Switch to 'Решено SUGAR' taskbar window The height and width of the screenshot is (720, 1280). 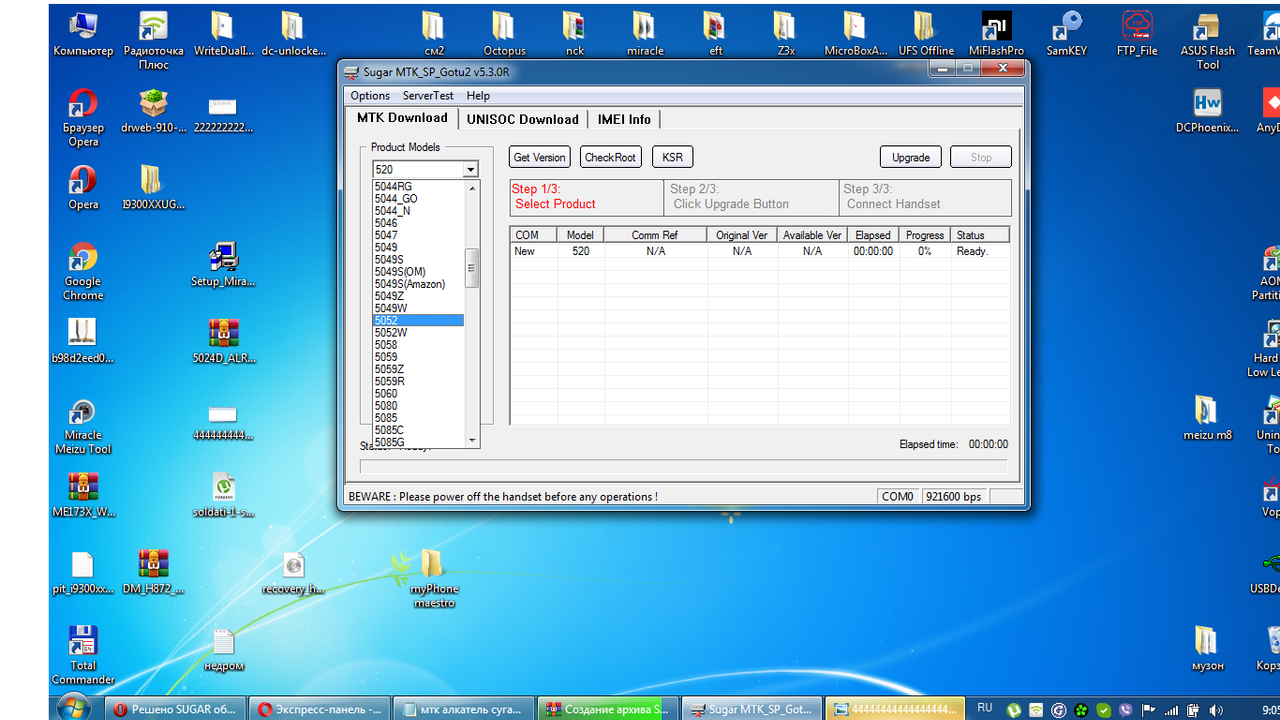pos(174,709)
